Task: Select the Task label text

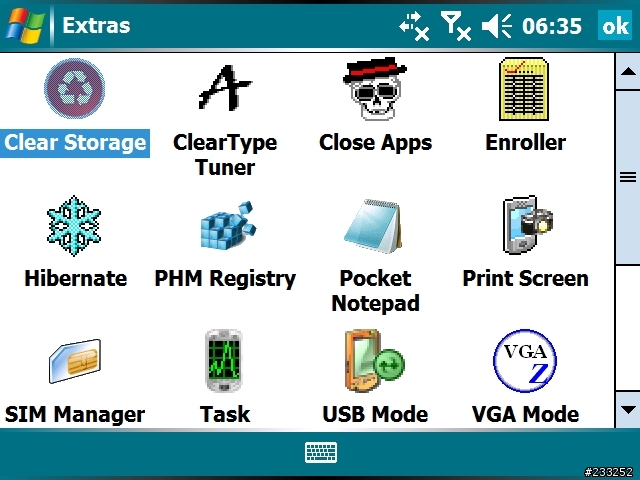Action: 225,414
